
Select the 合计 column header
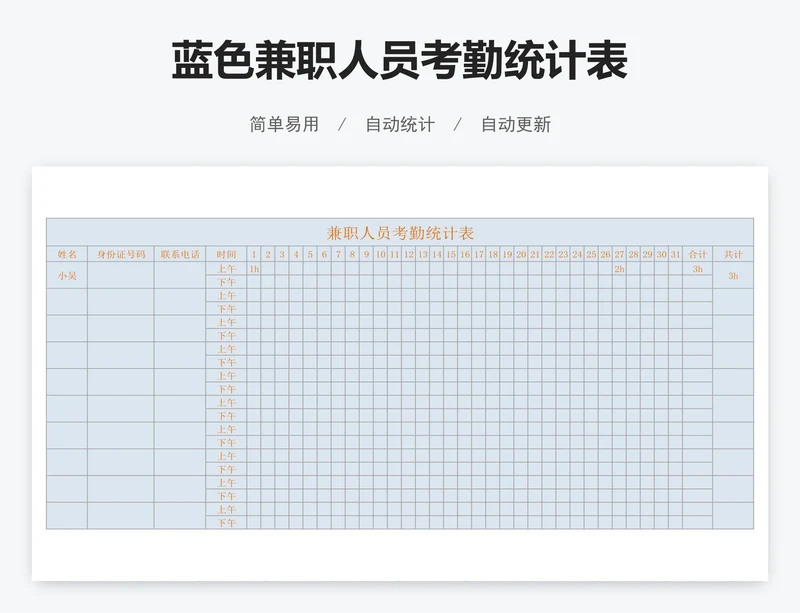pos(697,254)
